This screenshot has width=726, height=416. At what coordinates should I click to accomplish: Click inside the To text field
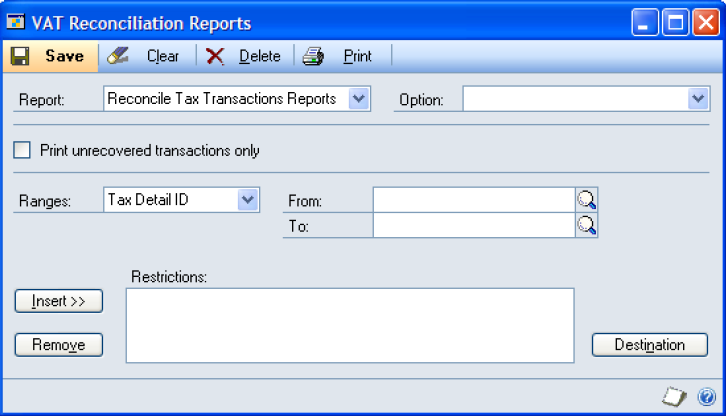(473, 226)
